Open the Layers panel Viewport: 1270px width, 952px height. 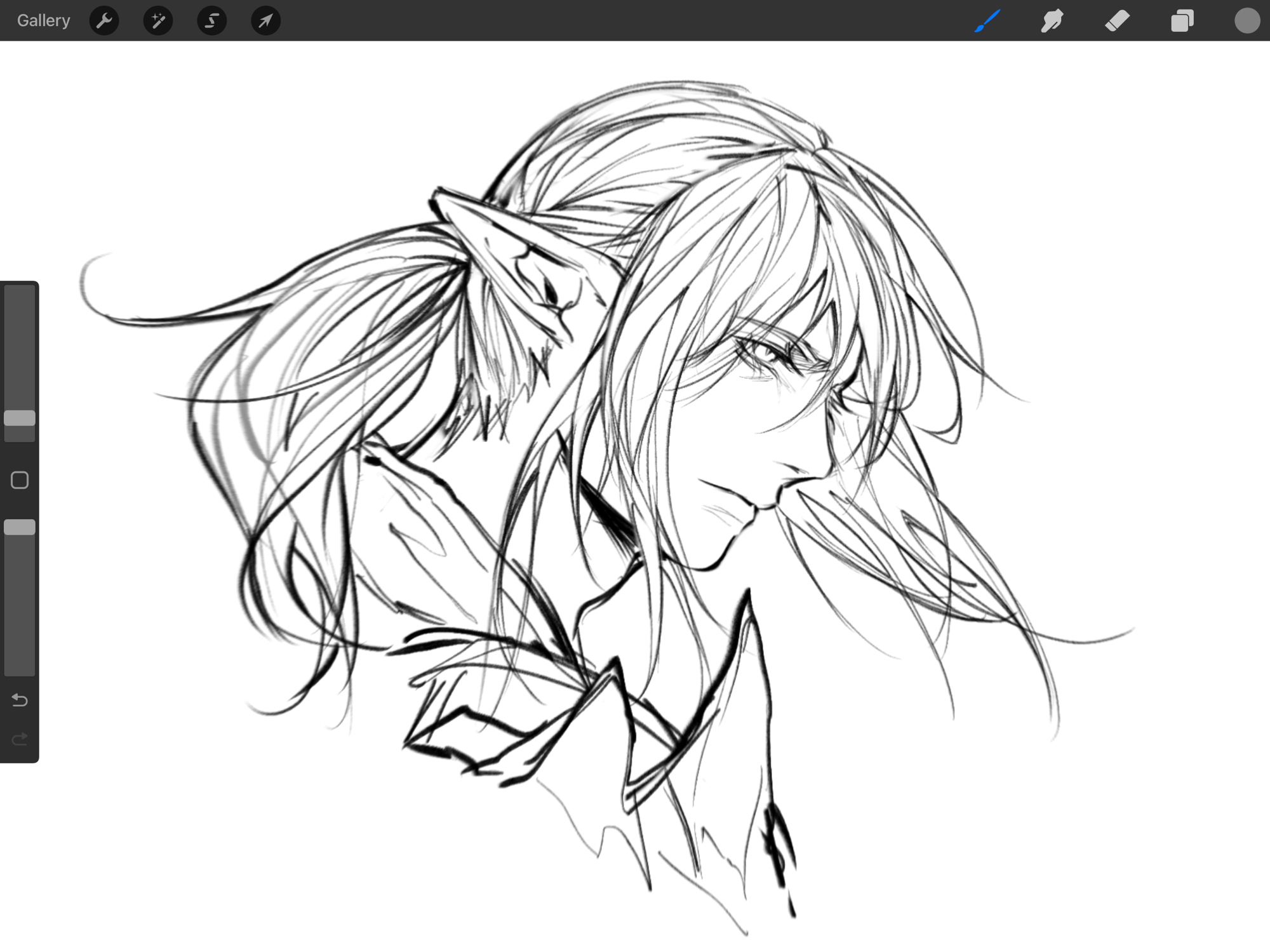point(1182,20)
